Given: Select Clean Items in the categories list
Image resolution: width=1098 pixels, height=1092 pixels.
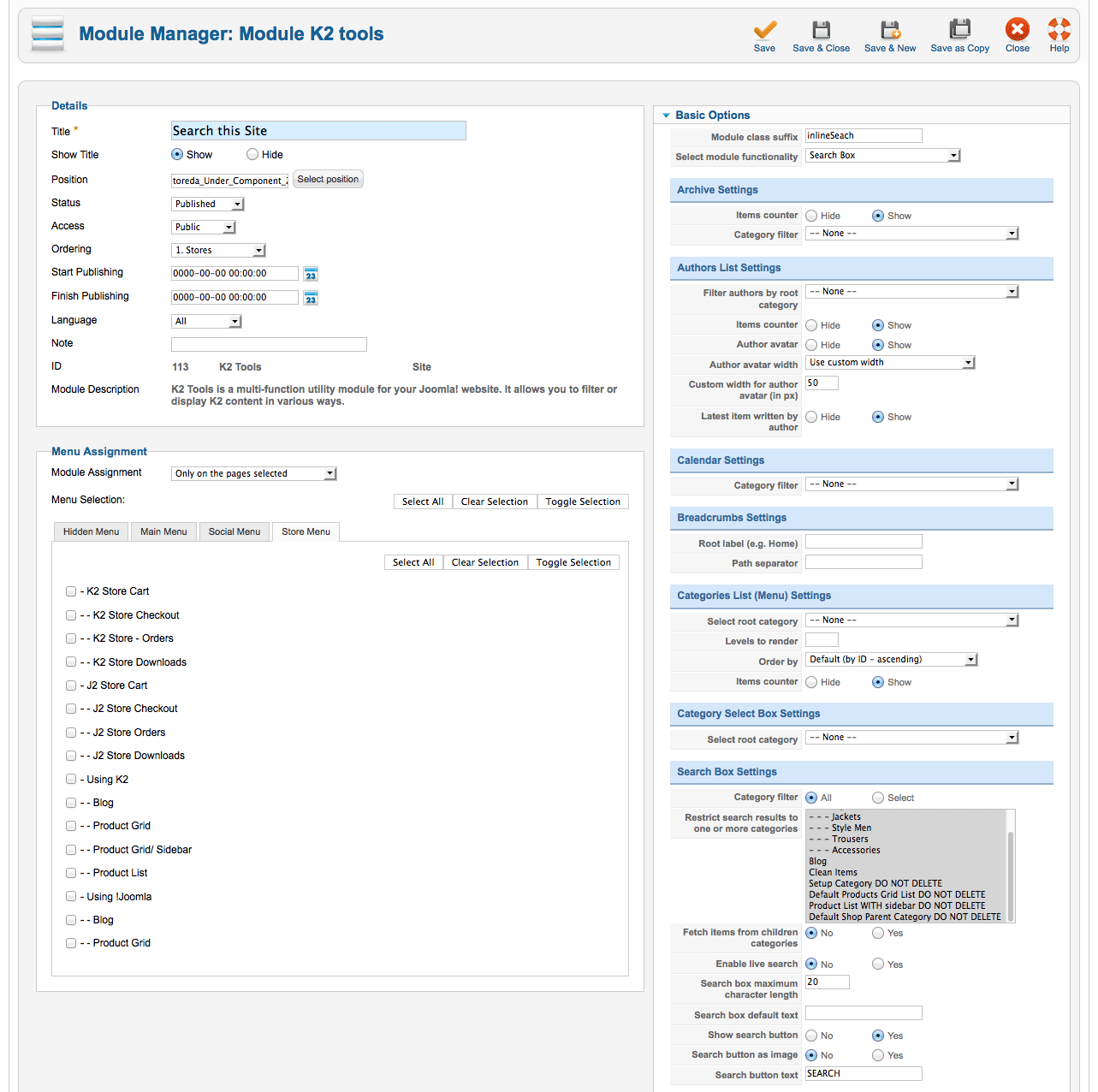Looking at the screenshot, I should click(833, 873).
